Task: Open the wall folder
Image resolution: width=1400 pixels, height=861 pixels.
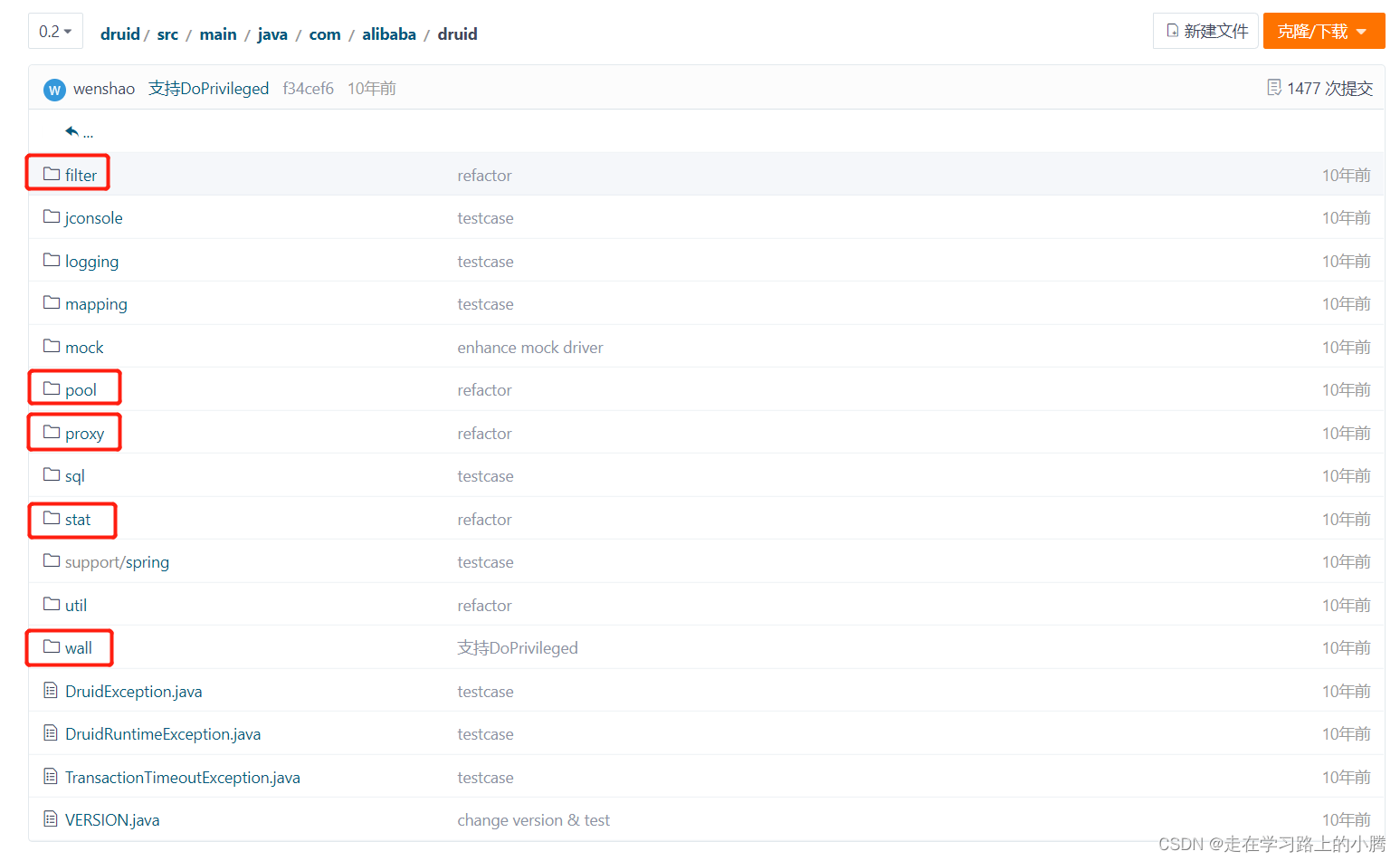Action: point(79,648)
